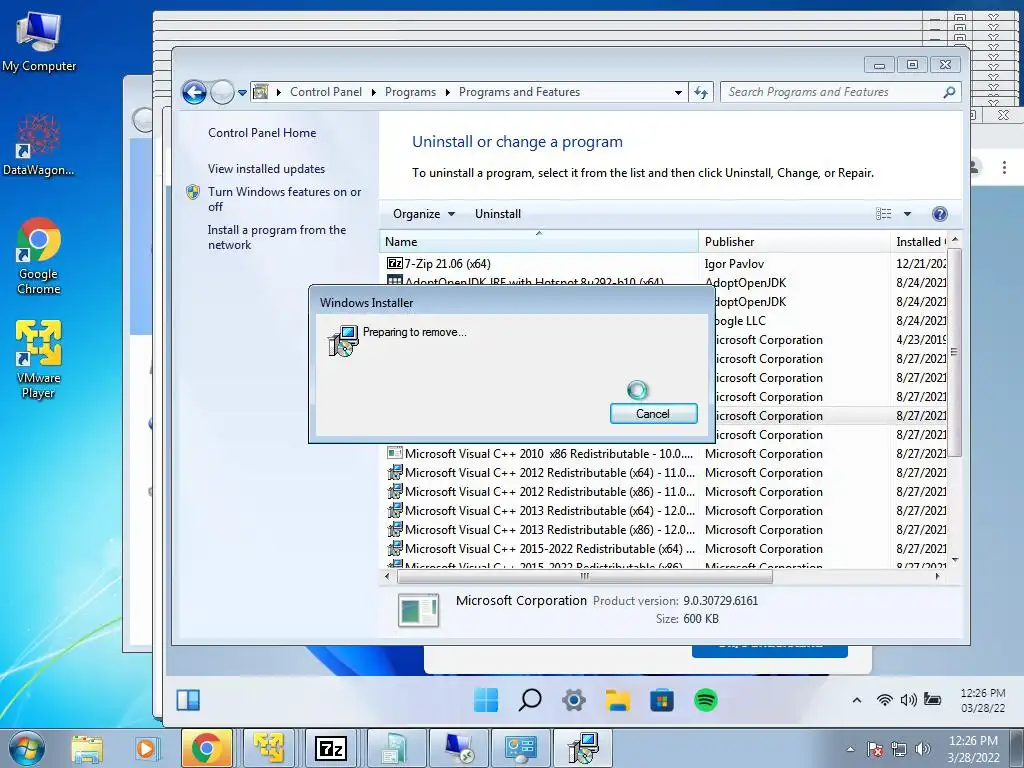Screen dimensions: 1024x768
Task: Open DataWagon desktop shortcut
Action: [39, 144]
